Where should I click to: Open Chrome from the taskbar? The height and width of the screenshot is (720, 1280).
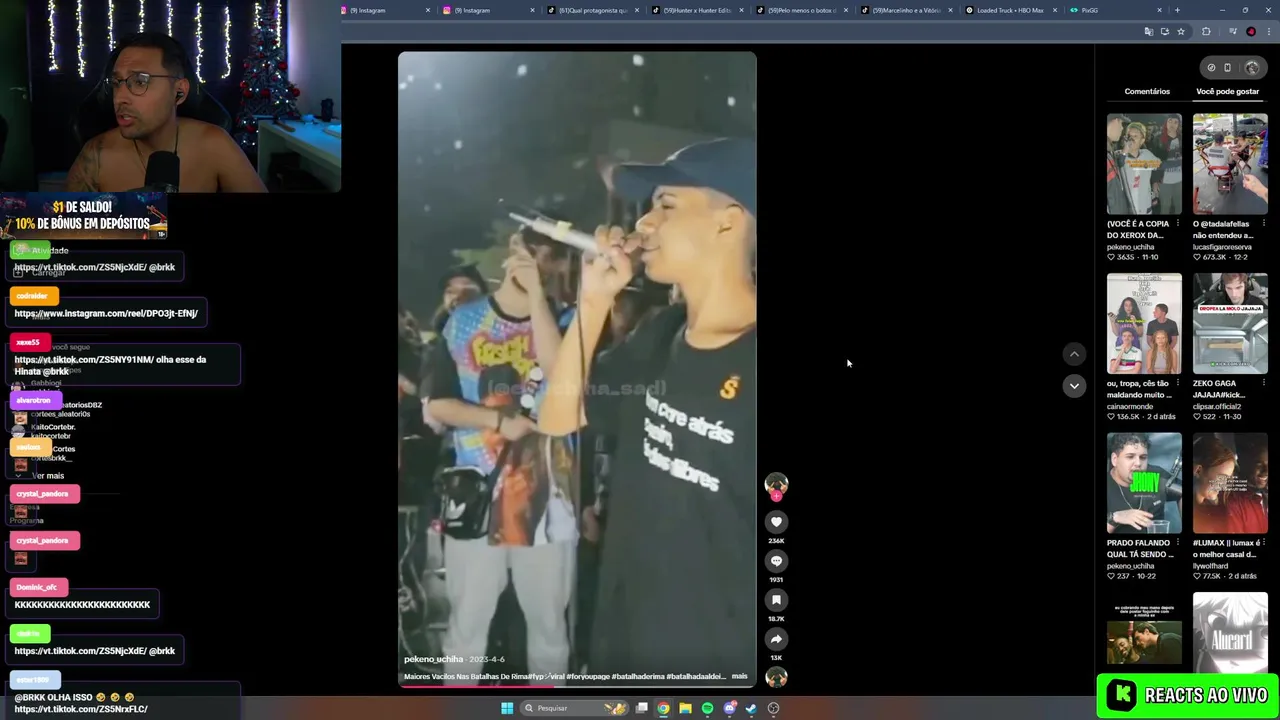point(663,708)
